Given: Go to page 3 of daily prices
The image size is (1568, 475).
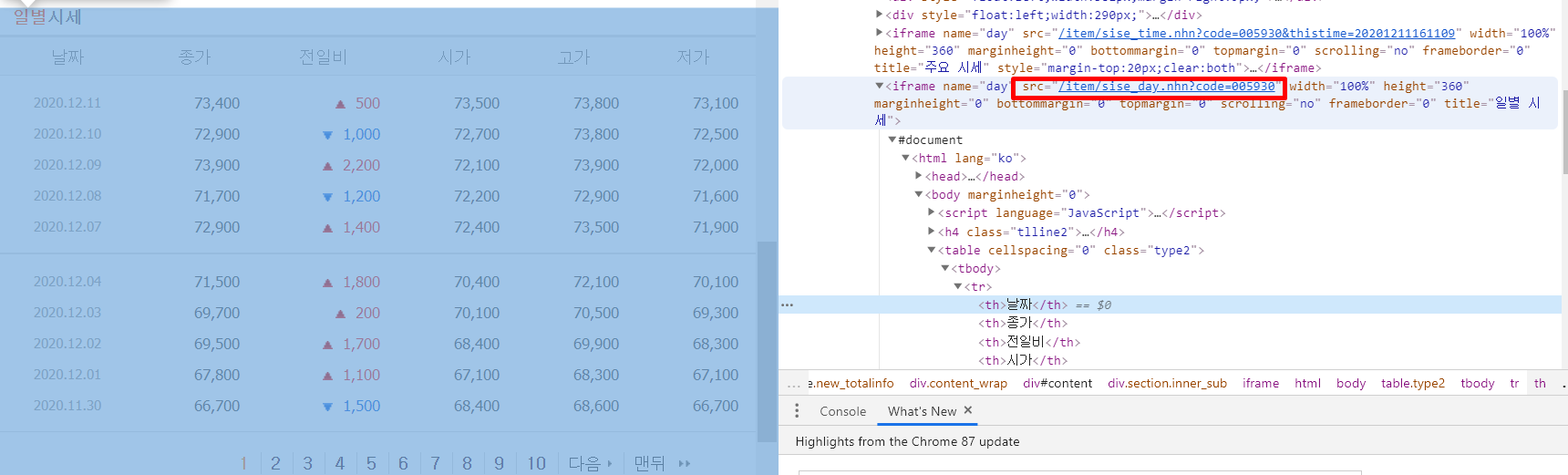Looking at the screenshot, I should click(x=307, y=463).
